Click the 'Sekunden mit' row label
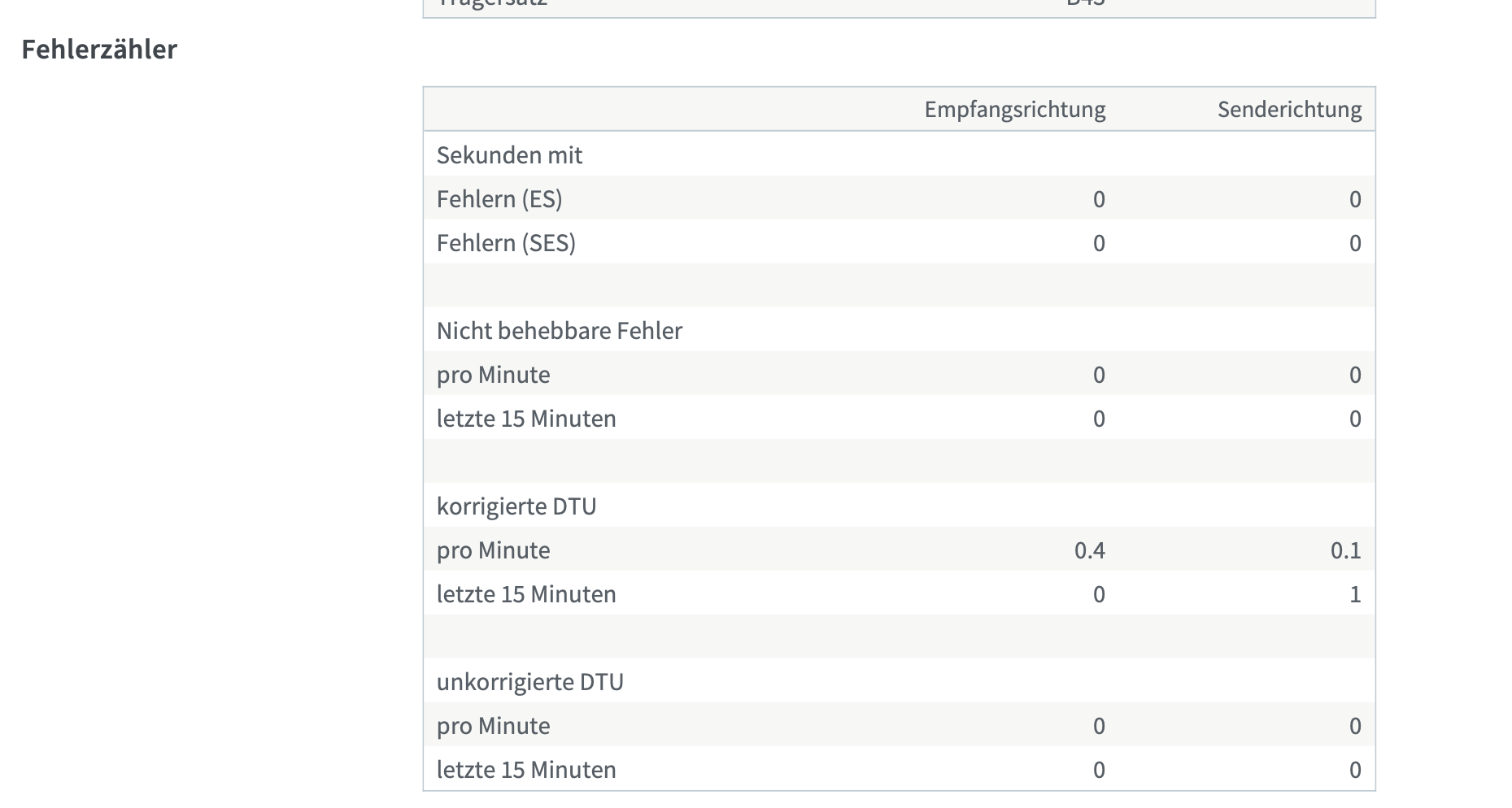The height and width of the screenshot is (808, 1512). [x=509, y=155]
